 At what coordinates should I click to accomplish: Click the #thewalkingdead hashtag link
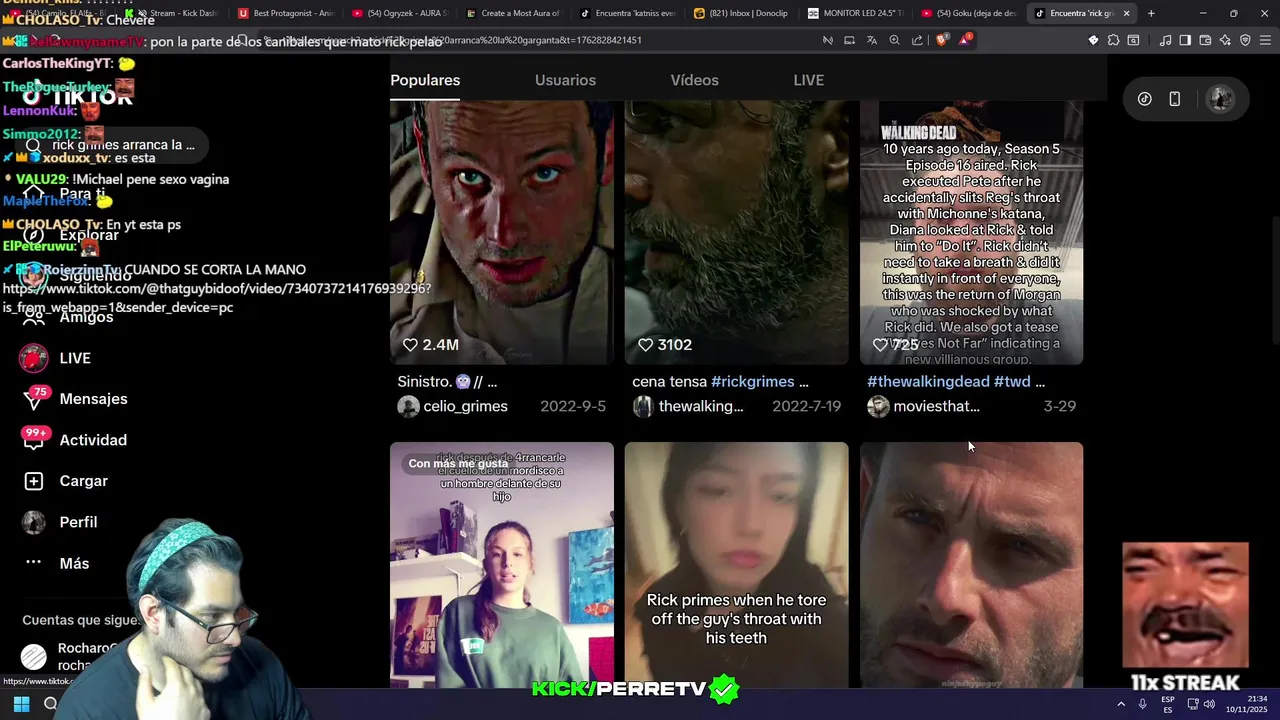click(928, 381)
